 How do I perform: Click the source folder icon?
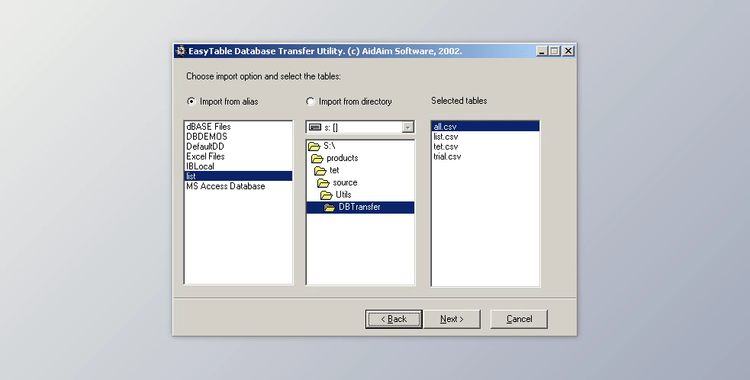[323, 183]
